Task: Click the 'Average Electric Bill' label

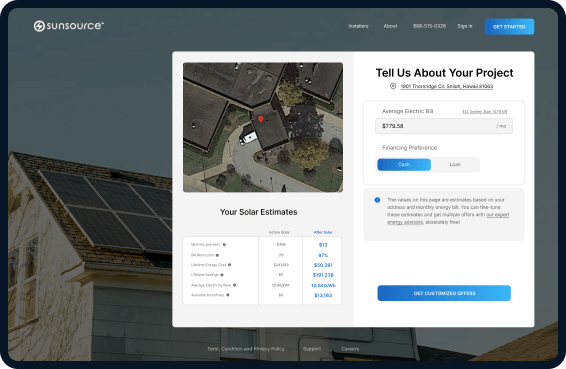Action: point(407,111)
